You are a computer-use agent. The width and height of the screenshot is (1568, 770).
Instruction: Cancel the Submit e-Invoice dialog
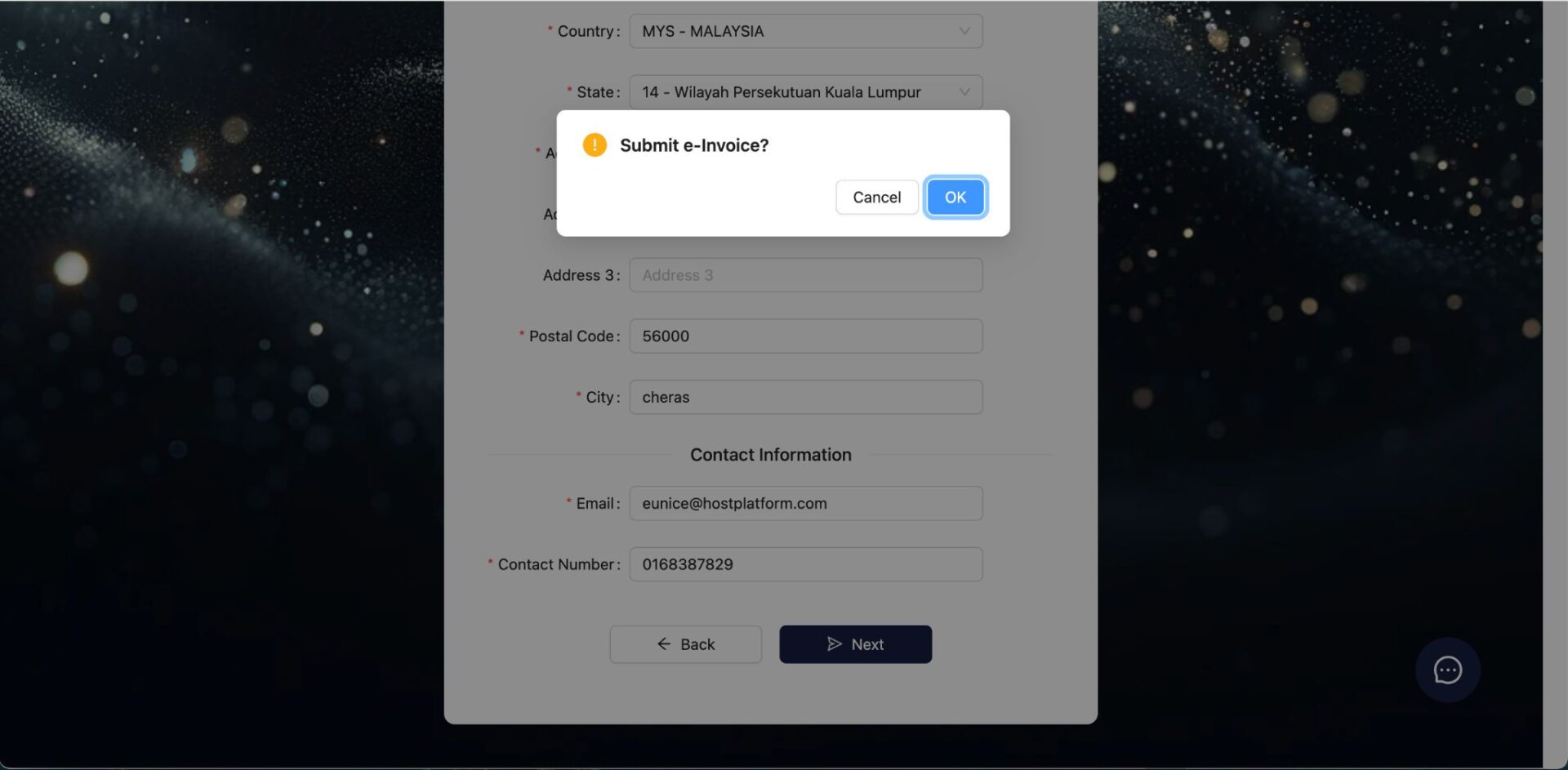coord(876,197)
